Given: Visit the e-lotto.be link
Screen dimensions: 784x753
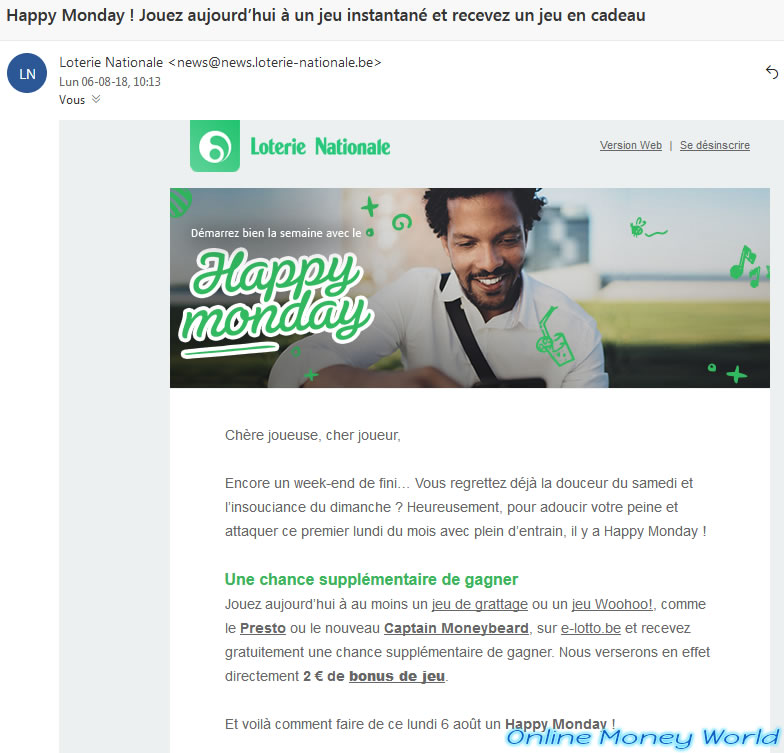Looking at the screenshot, I should coord(590,628).
